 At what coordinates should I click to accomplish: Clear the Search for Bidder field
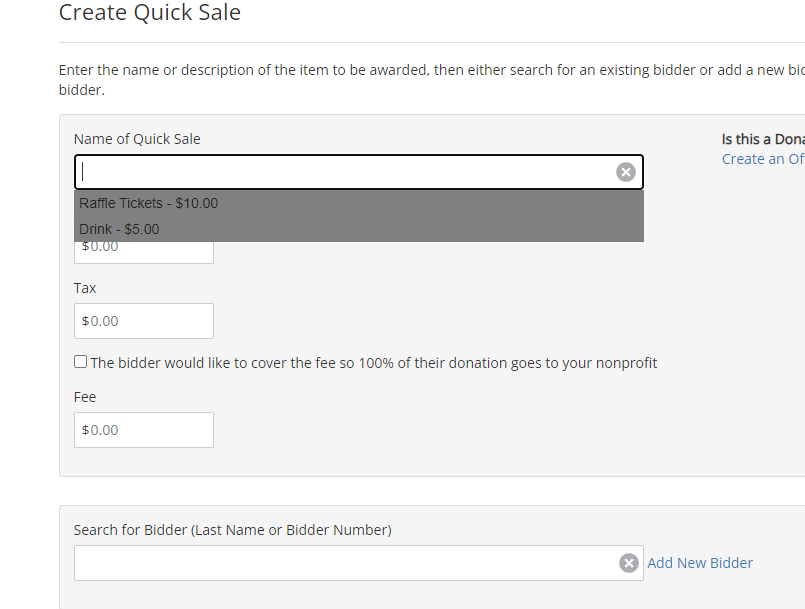[628, 563]
